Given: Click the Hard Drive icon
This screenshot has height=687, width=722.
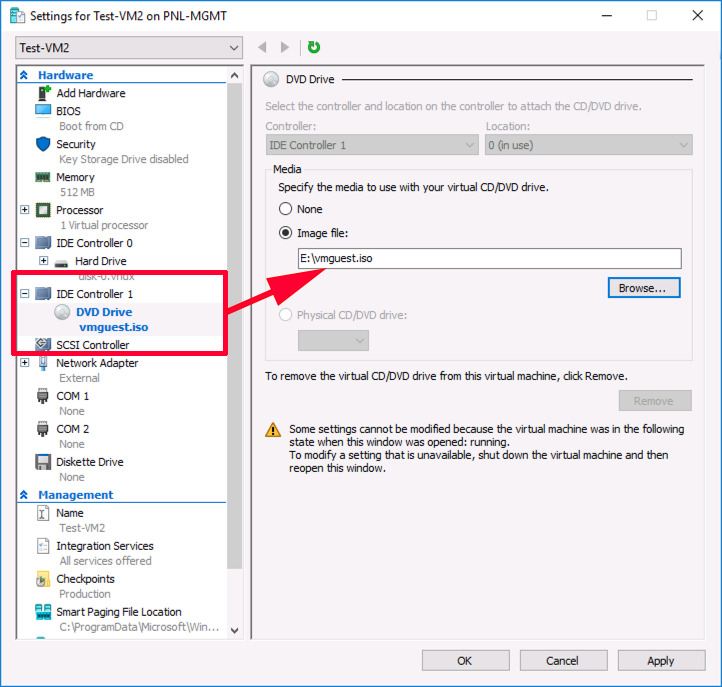Looking at the screenshot, I should click(61, 263).
